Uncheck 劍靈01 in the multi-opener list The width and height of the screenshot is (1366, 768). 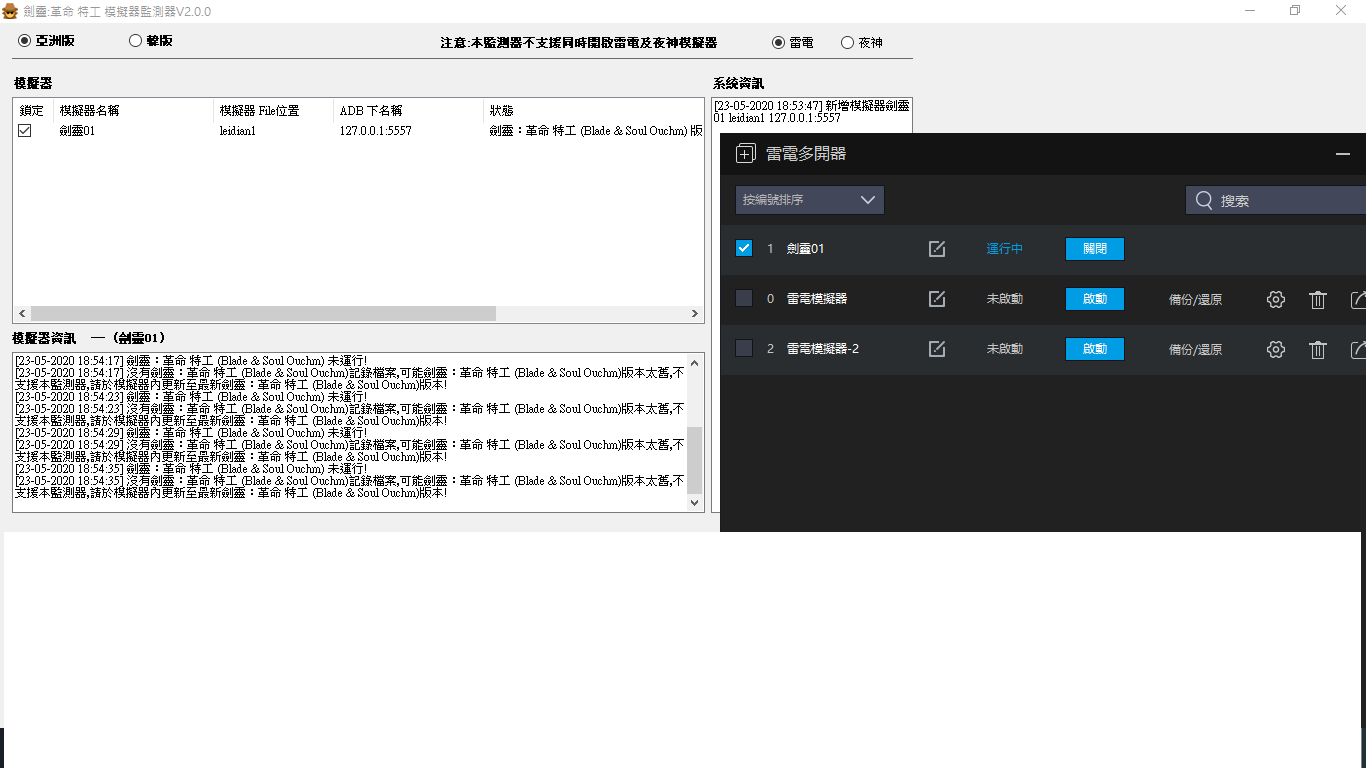pos(744,248)
